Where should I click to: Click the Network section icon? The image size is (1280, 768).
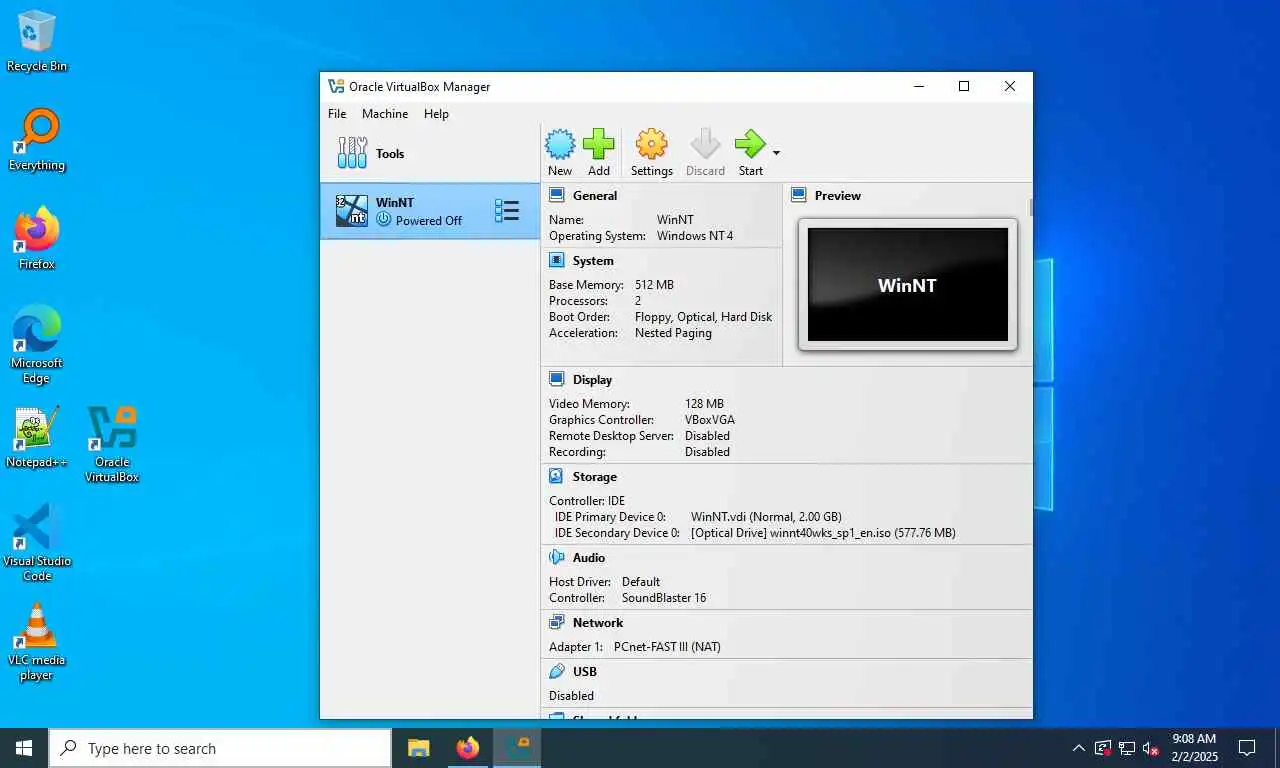tap(557, 622)
